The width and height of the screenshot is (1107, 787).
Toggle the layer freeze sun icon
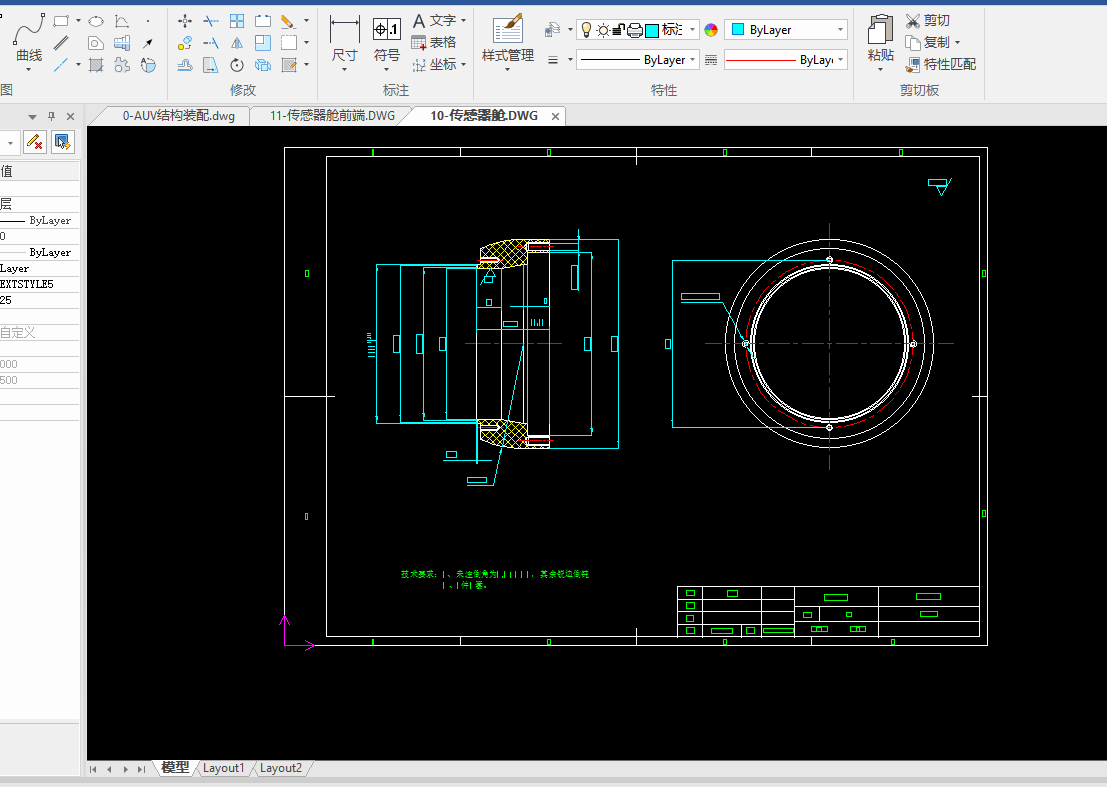pos(603,30)
